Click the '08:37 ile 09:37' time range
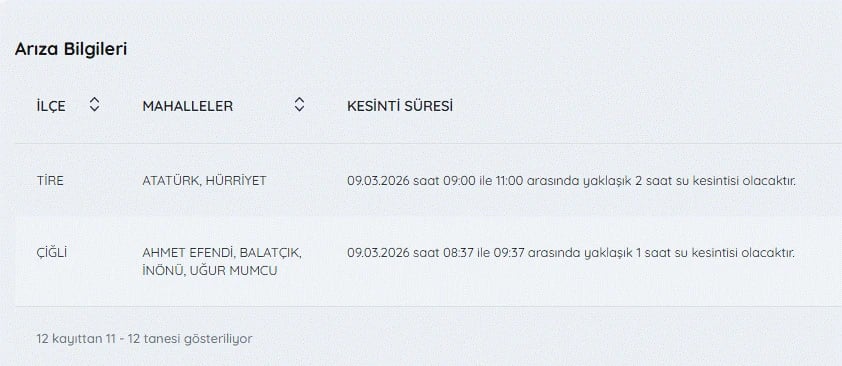 click(484, 253)
